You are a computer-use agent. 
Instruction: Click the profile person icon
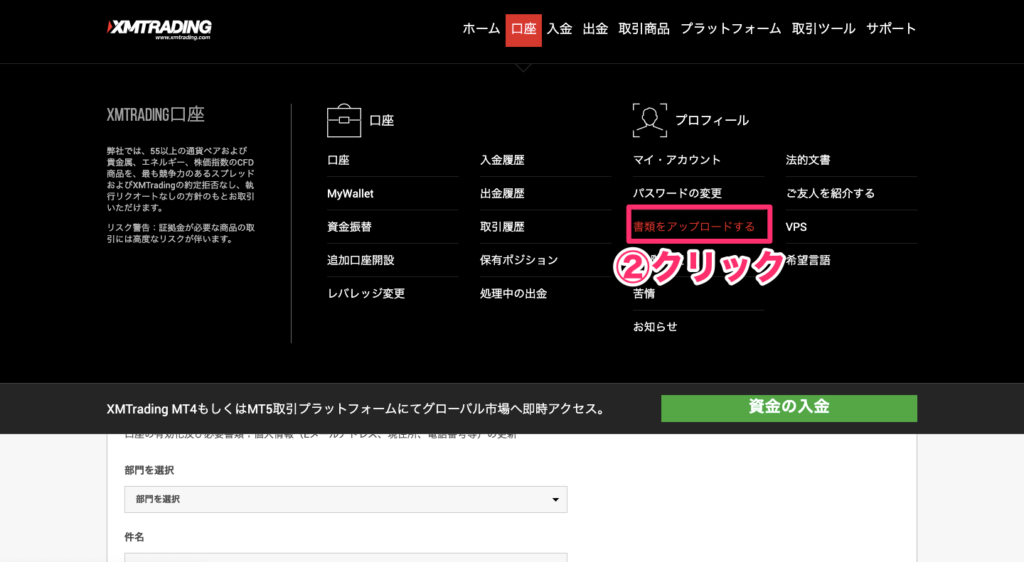(650, 120)
